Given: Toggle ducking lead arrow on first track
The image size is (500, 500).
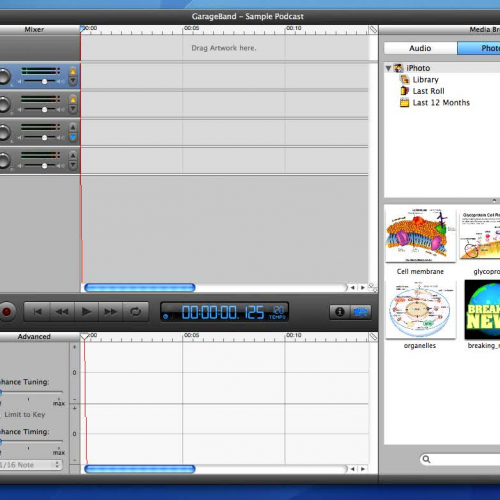Looking at the screenshot, I should pos(73,71).
